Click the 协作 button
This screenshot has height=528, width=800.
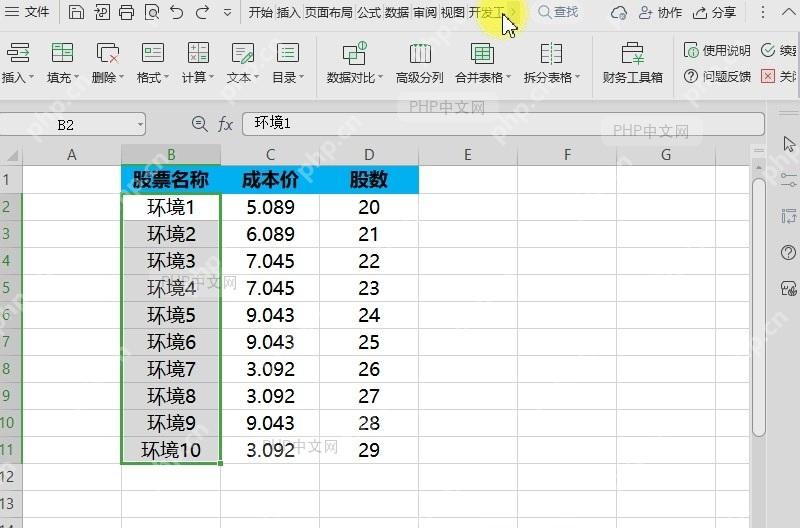point(660,12)
